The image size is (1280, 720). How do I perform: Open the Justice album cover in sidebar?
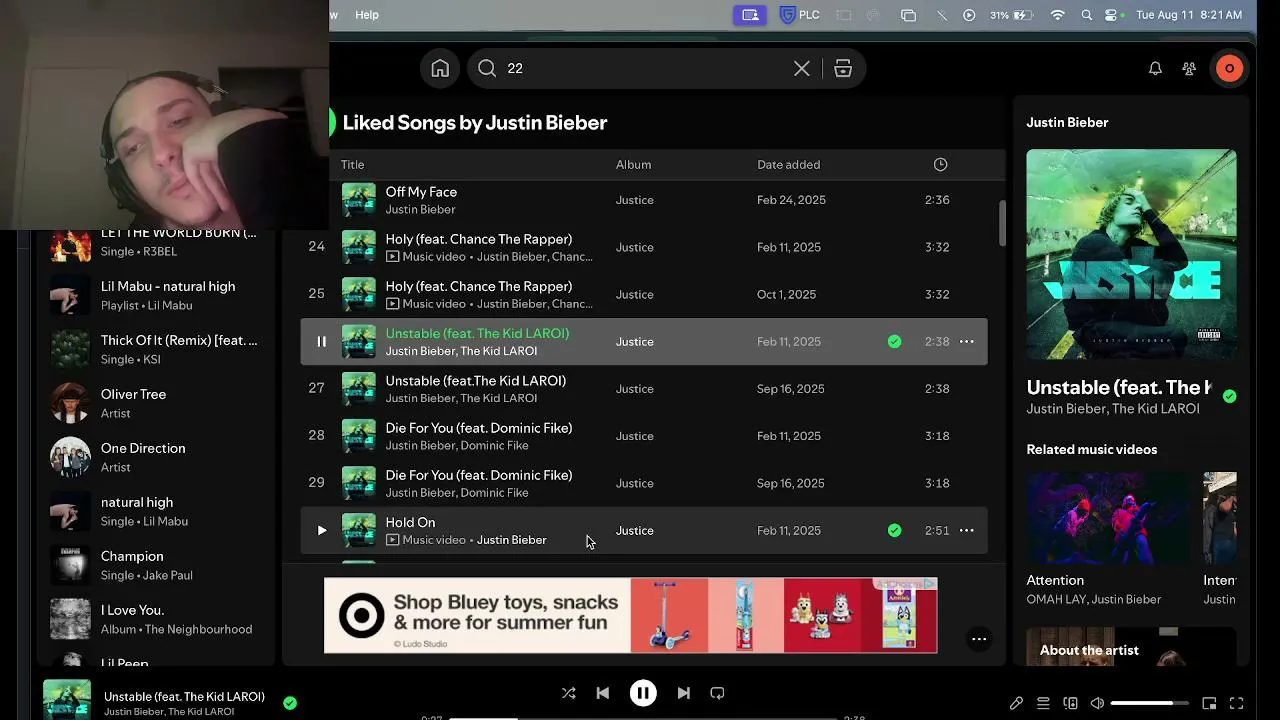point(1131,254)
